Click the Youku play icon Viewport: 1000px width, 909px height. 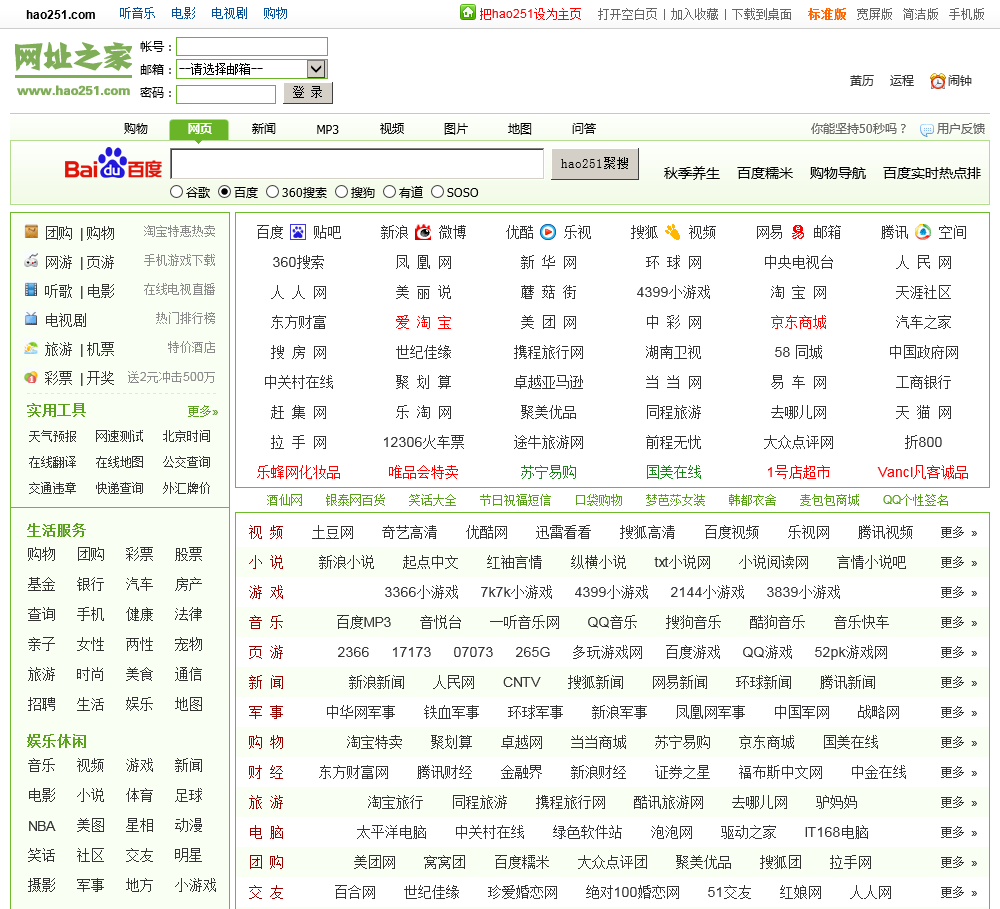coord(548,232)
